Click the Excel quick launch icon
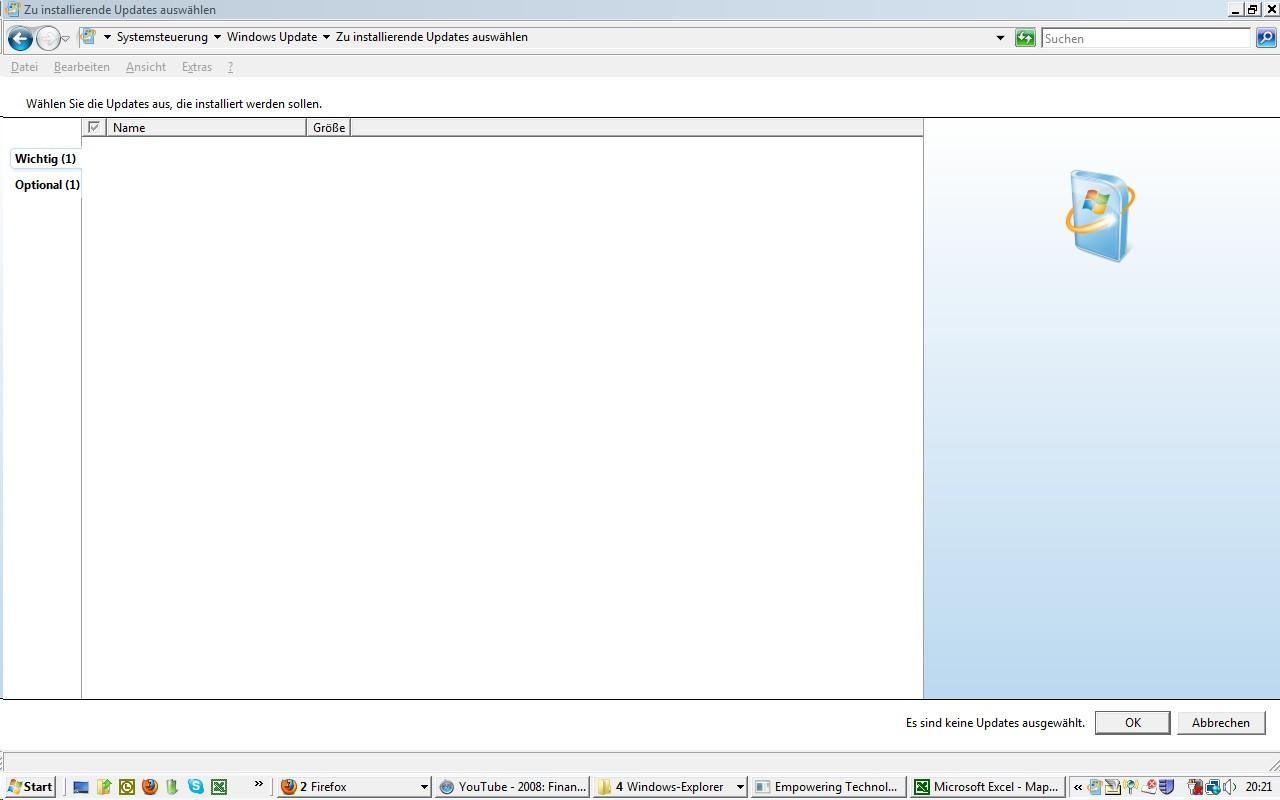Screen dimensions: 1280x800 [219, 787]
